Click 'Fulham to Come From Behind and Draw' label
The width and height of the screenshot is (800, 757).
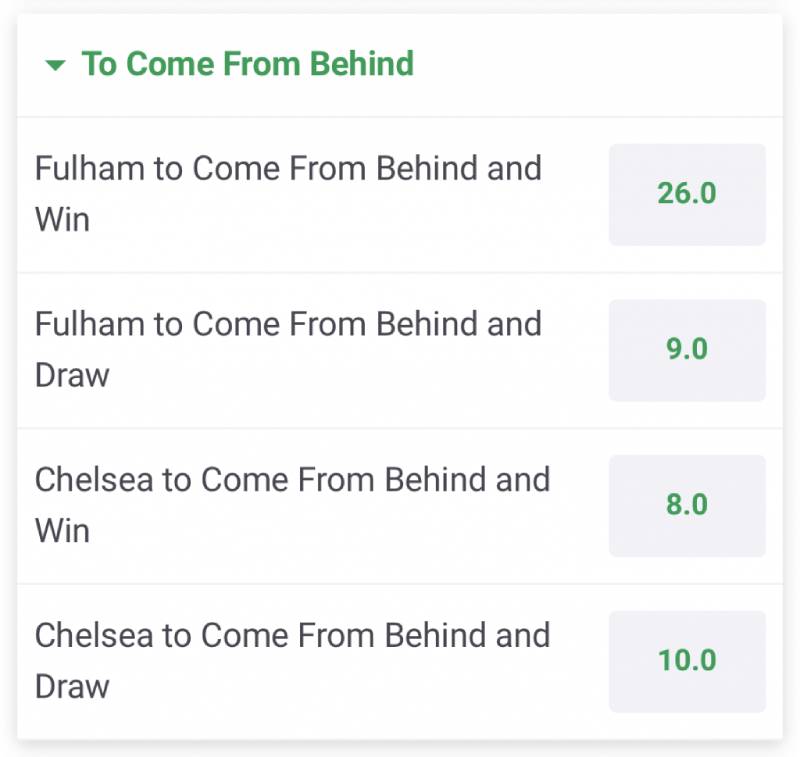pos(288,350)
